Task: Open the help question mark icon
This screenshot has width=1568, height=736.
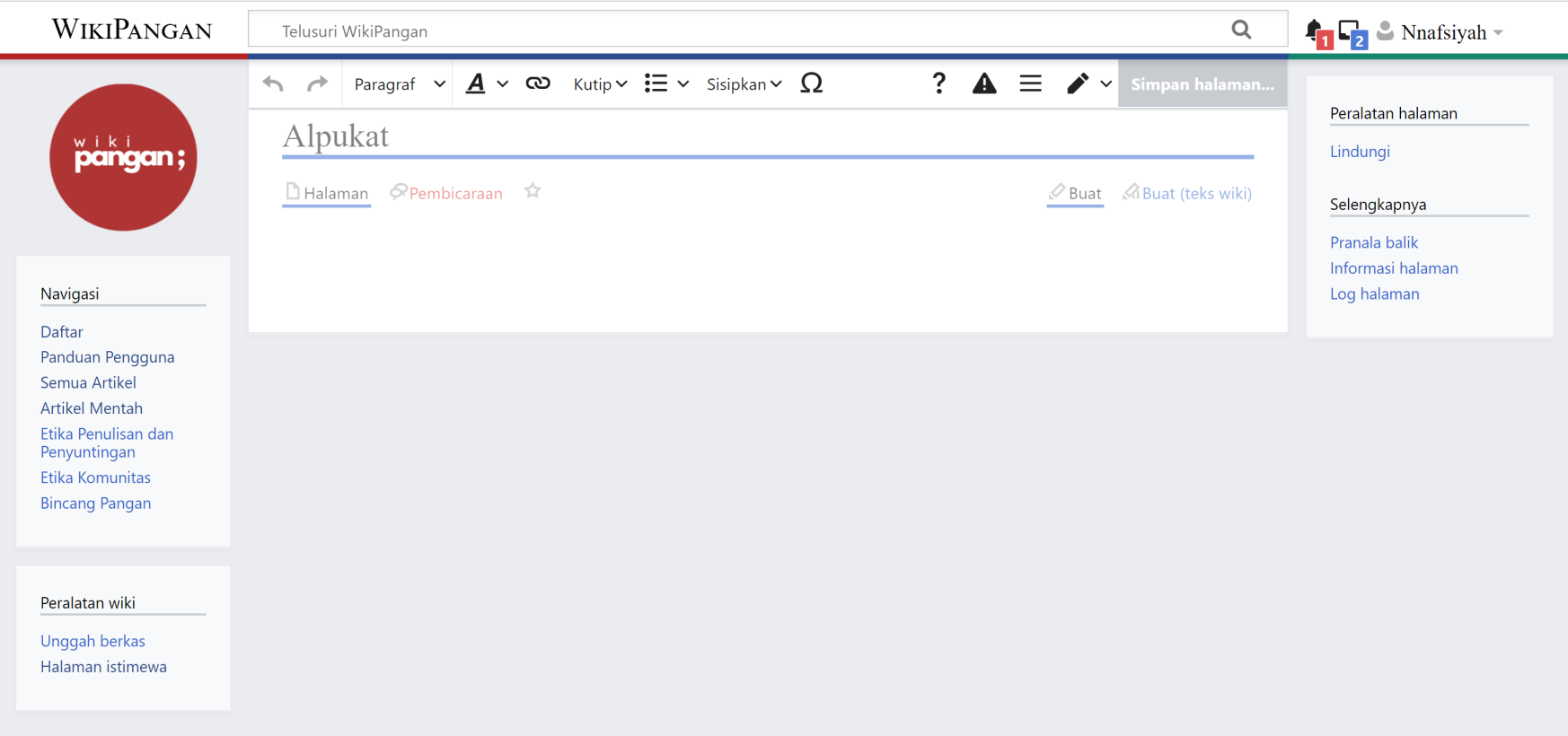Action: point(938,83)
